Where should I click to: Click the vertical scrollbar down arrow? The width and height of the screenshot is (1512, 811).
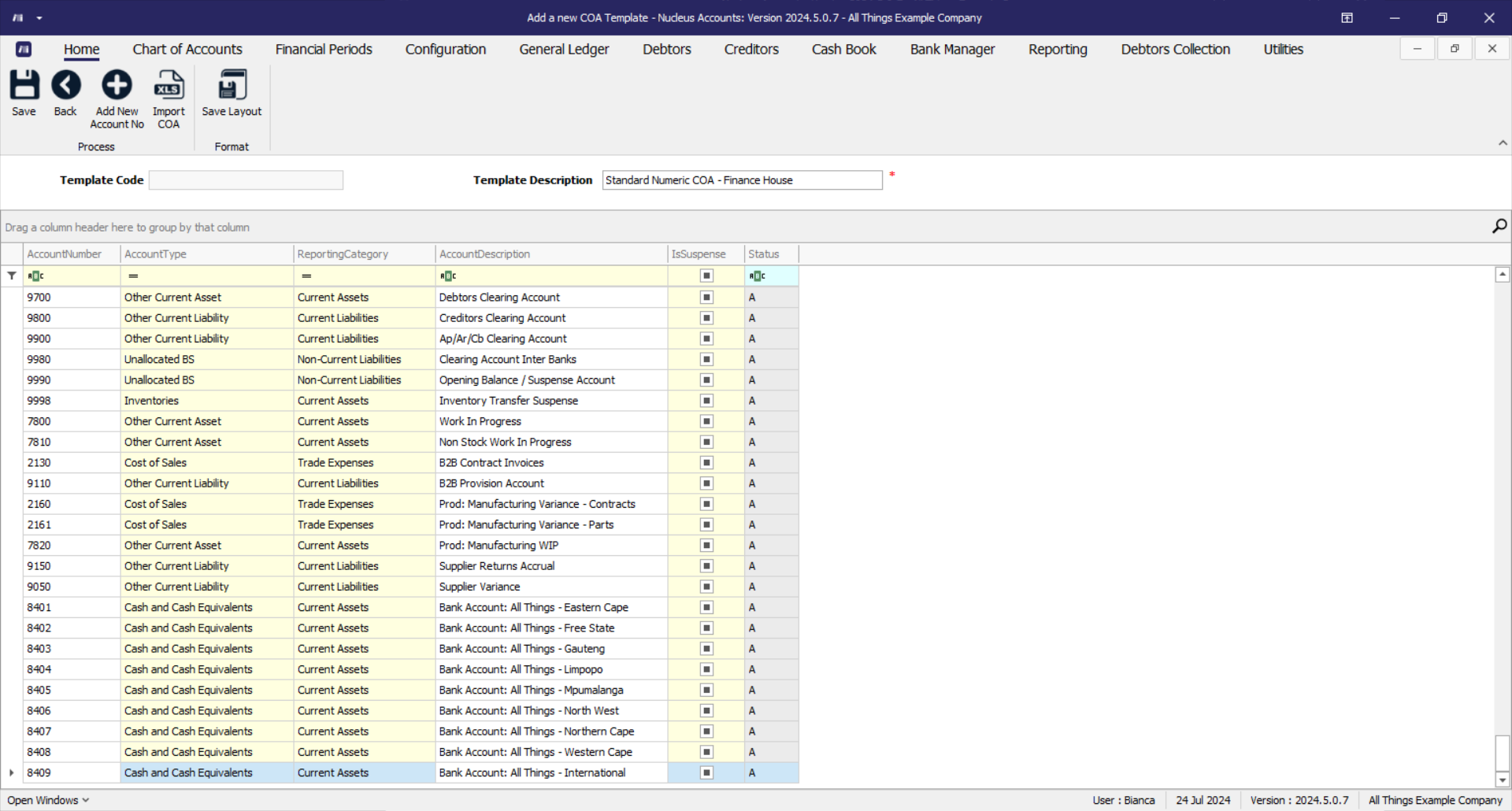pyautogui.click(x=1502, y=780)
